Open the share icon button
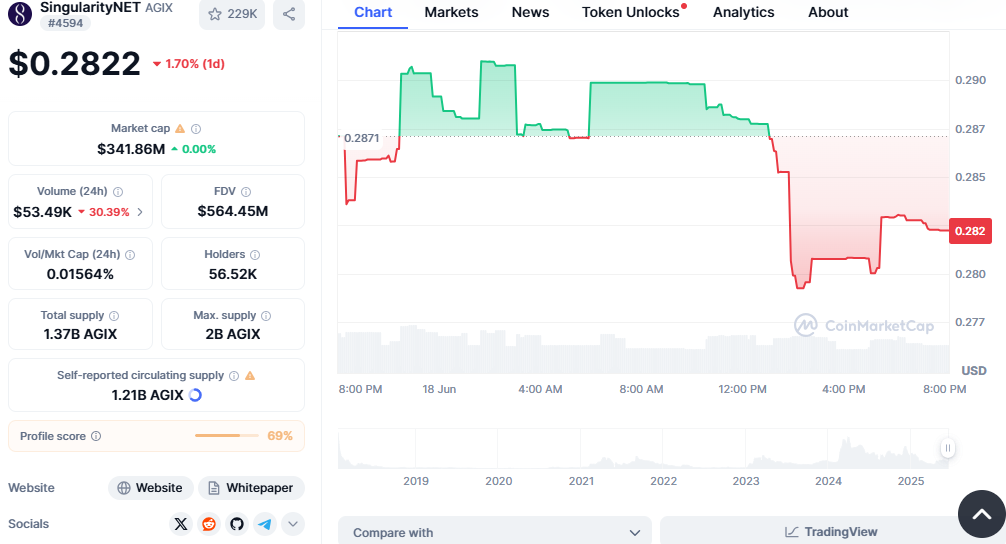The height and width of the screenshot is (544, 1006). pos(289,13)
